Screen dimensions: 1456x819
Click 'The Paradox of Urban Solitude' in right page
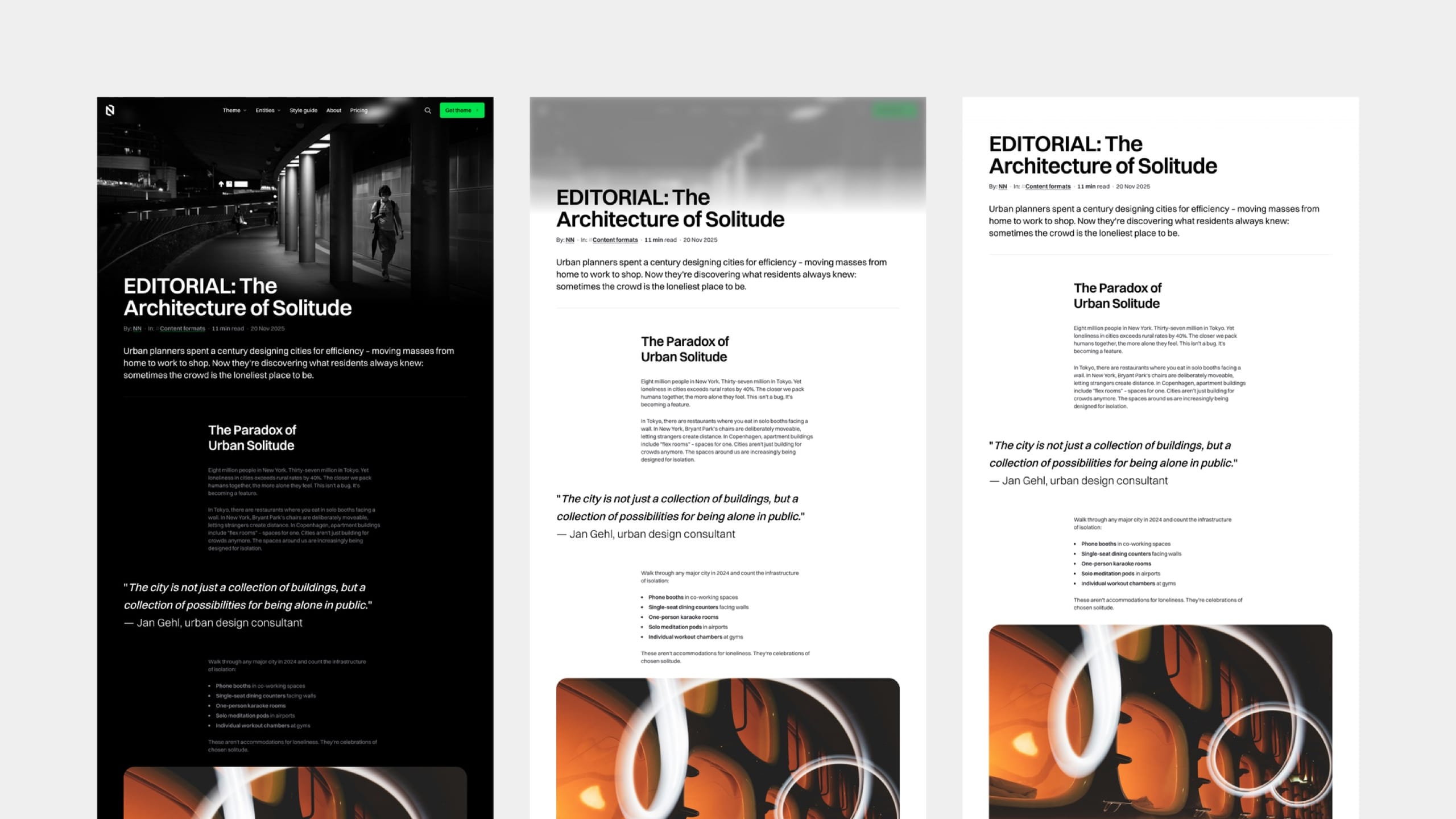[1118, 296]
